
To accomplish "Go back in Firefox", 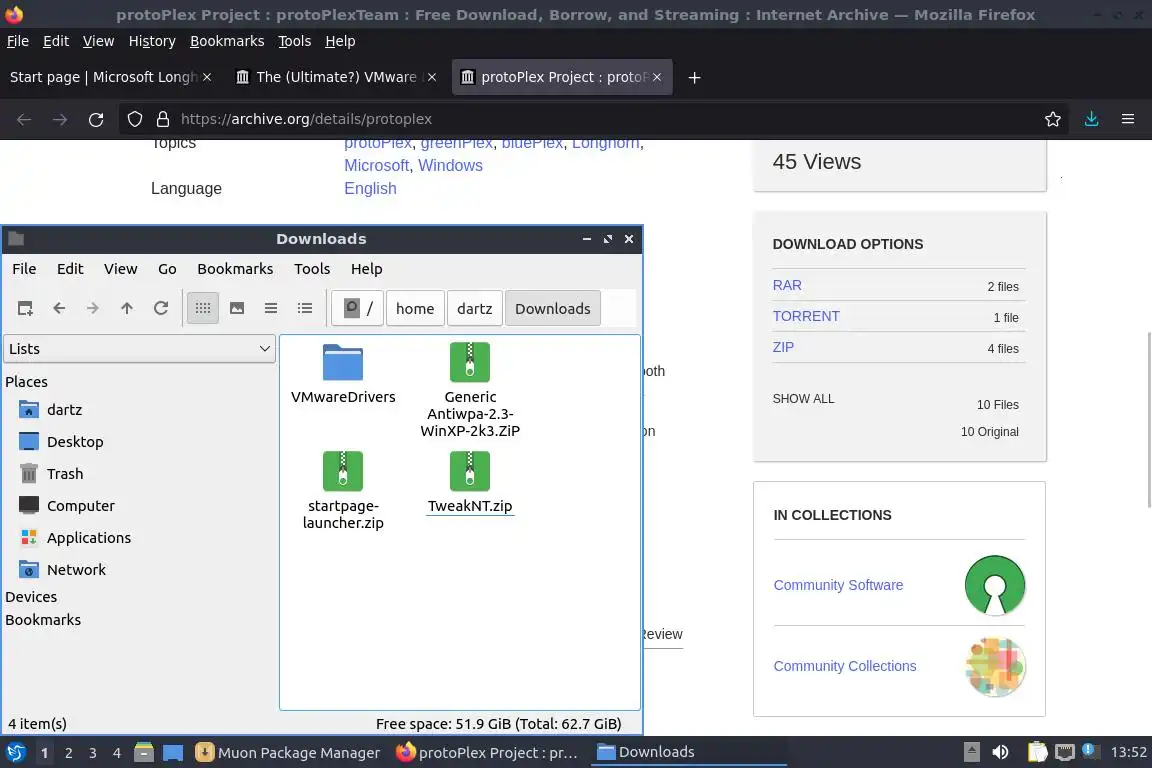I will tap(24, 119).
